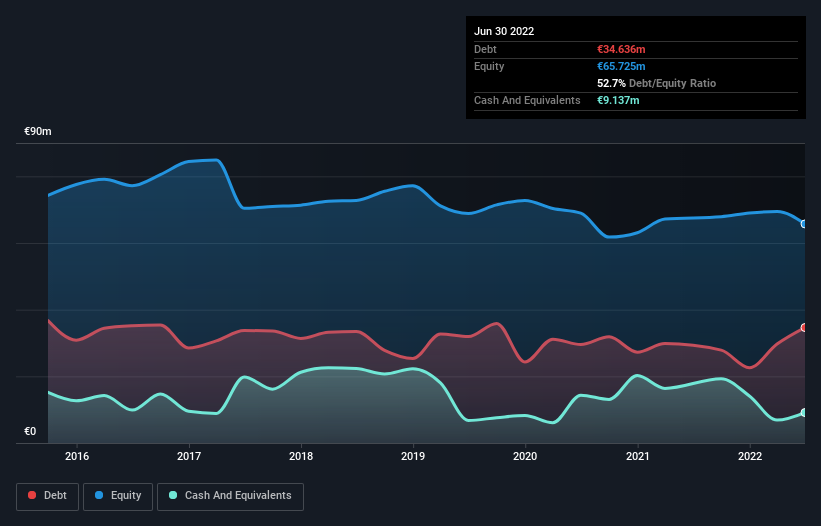
Task: Click the 2020 x-axis label
Action: pyautogui.click(x=525, y=456)
